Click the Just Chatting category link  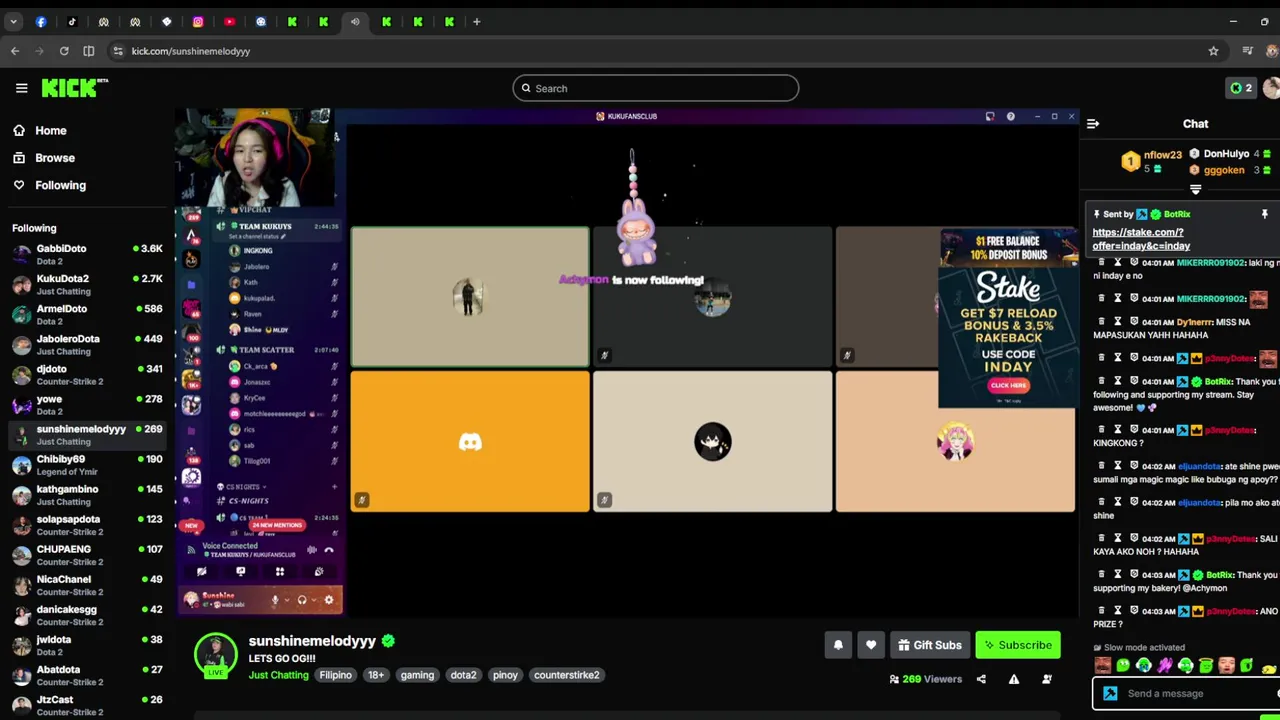tap(278, 675)
